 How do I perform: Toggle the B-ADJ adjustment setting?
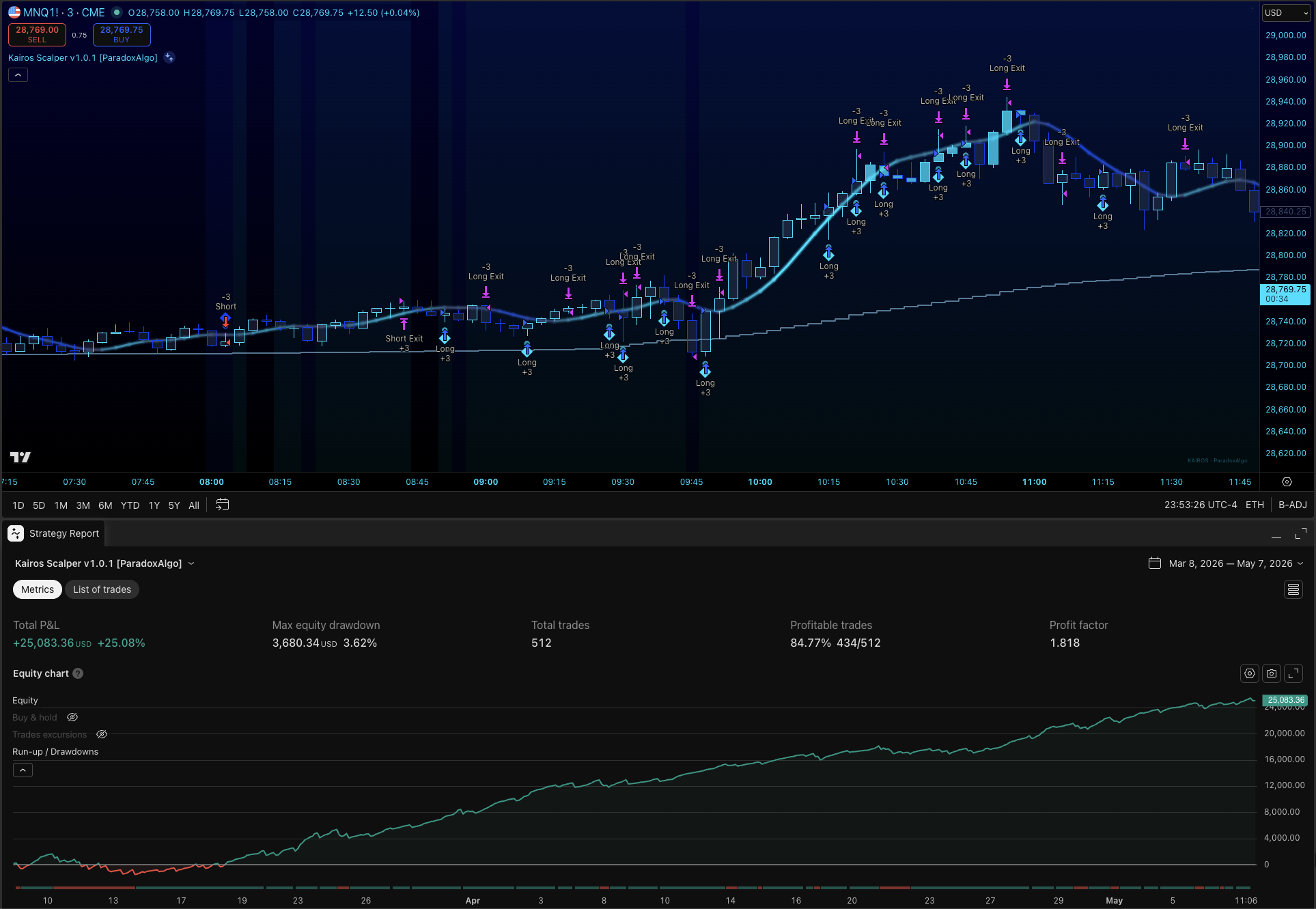point(1292,505)
